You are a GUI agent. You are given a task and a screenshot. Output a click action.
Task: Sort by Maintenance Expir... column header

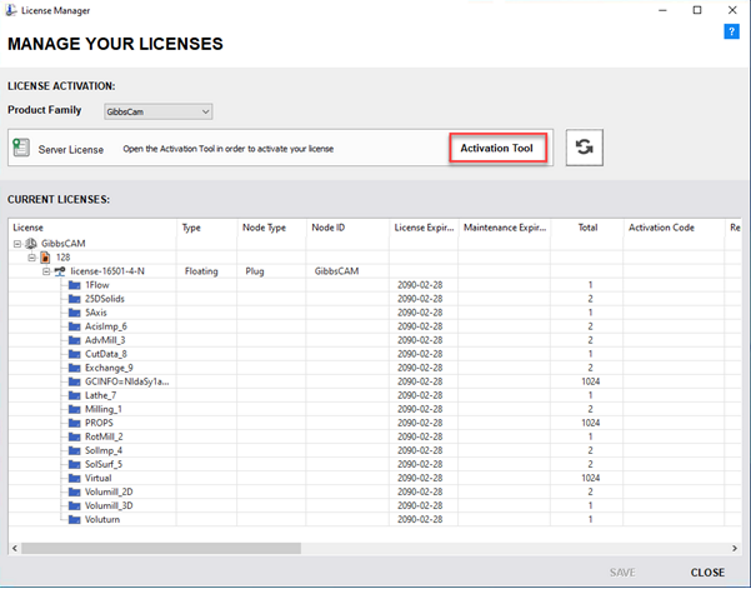click(504, 227)
